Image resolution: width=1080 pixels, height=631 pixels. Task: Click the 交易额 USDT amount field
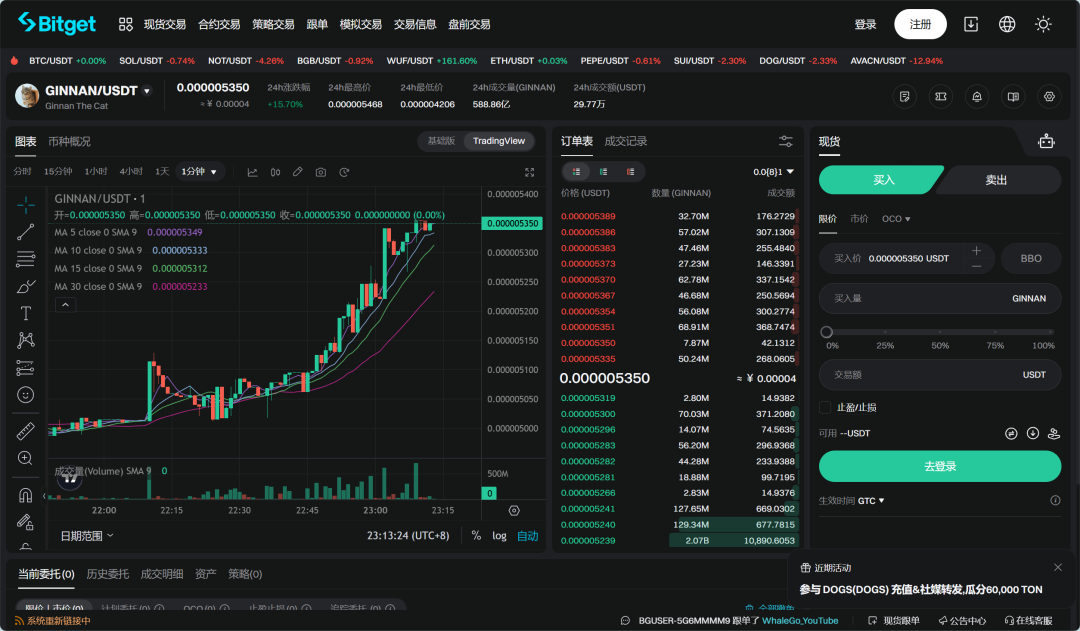(939, 375)
